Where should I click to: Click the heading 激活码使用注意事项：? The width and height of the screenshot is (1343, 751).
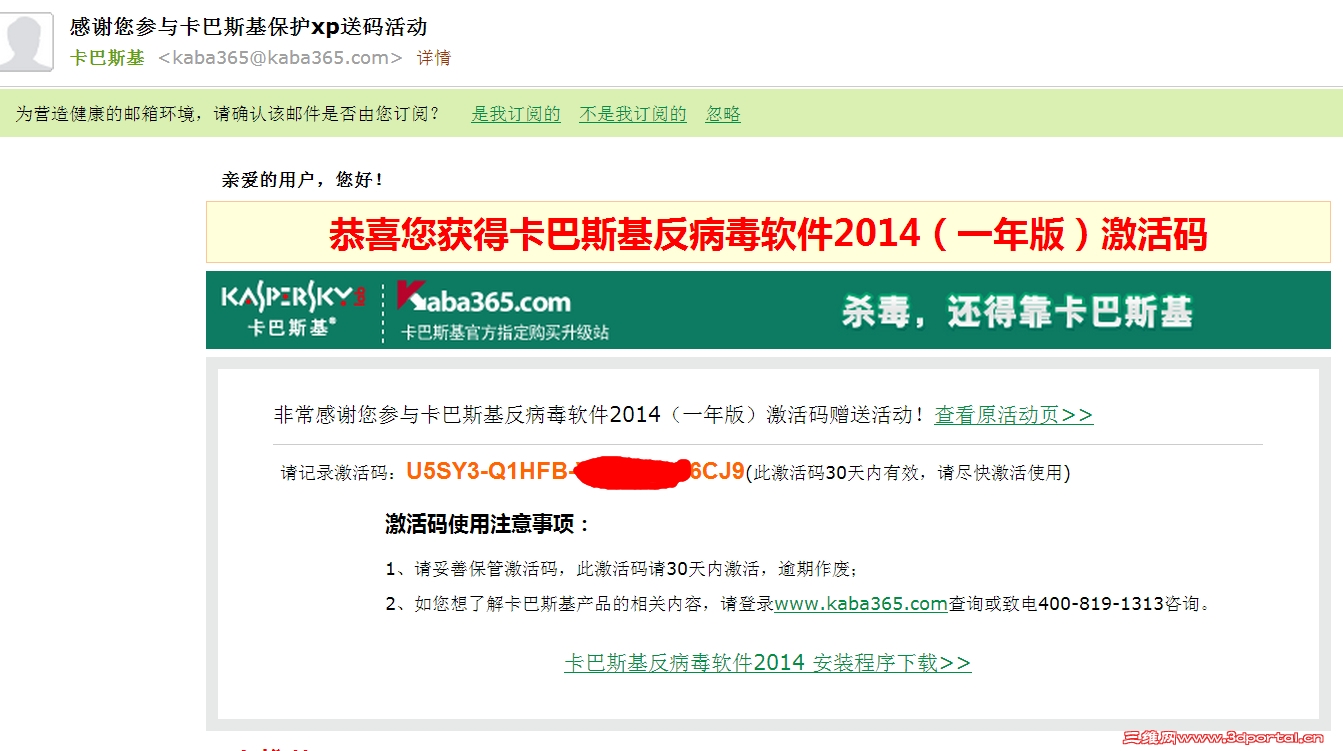pyautogui.click(x=489, y=525)
